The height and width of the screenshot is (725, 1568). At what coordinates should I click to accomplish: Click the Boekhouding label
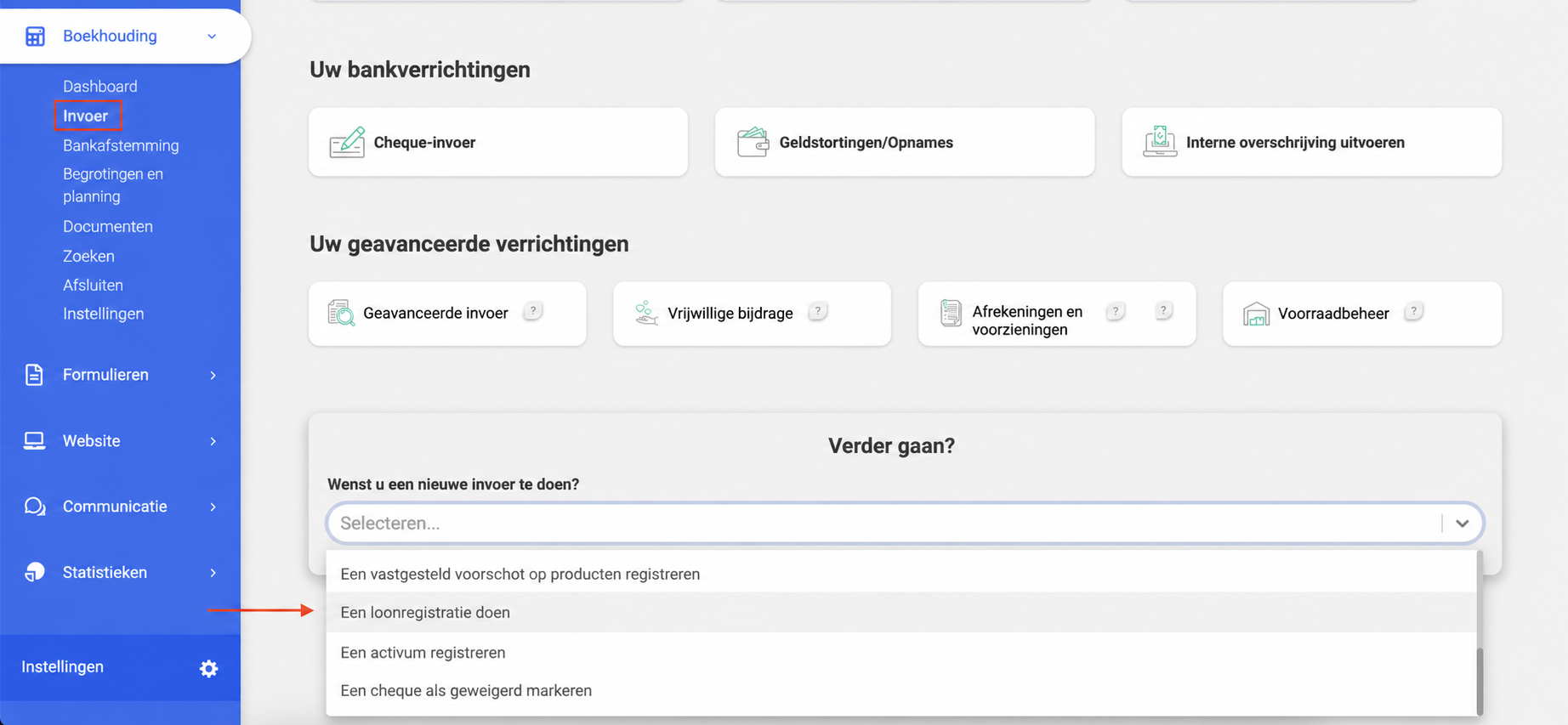coord(110,36)
